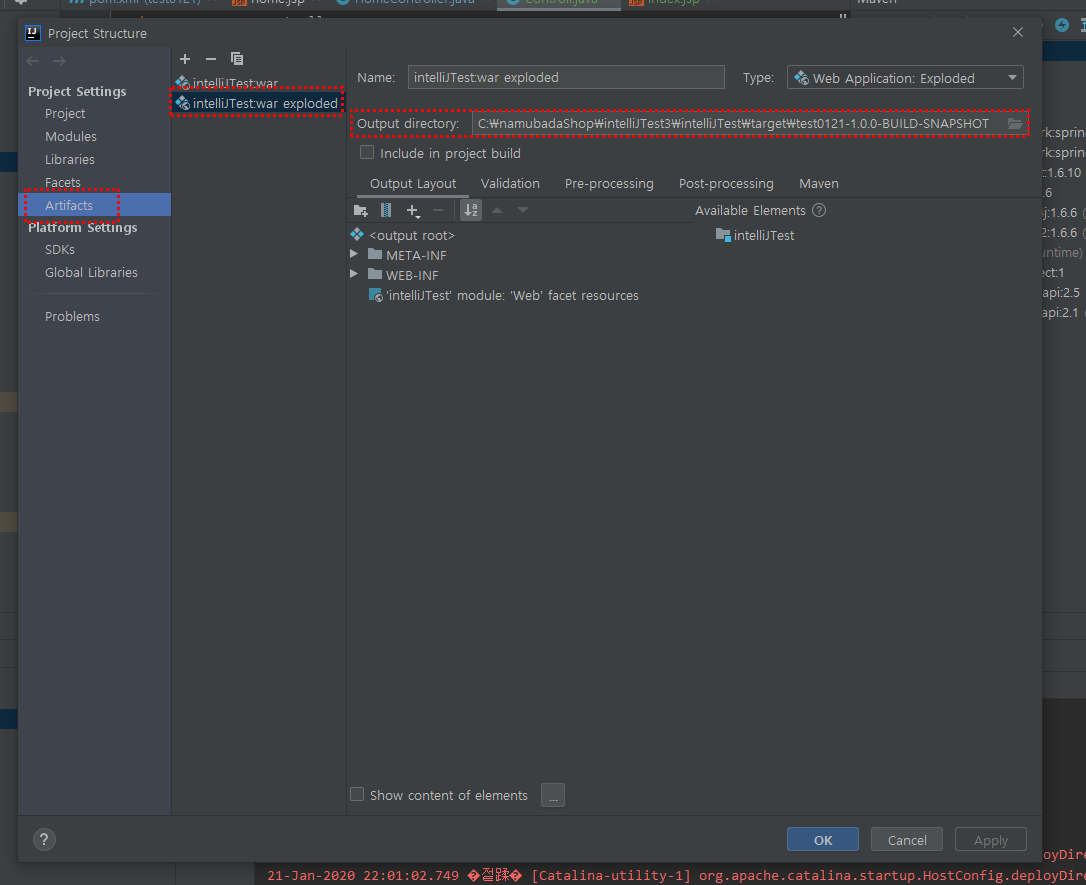Select the META-INF folder row

tap(407, 256)
